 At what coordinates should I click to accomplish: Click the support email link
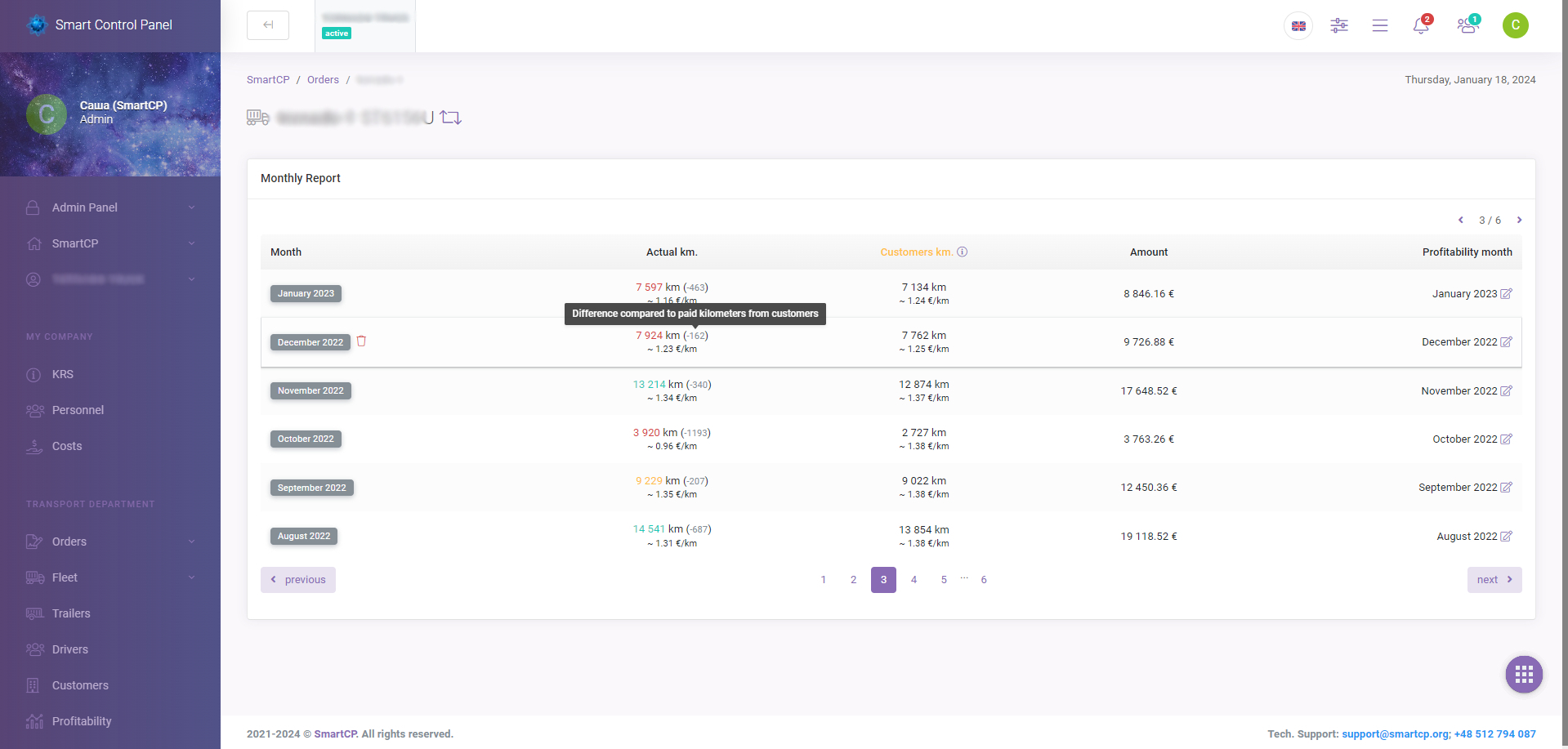tap(1396, 734)
